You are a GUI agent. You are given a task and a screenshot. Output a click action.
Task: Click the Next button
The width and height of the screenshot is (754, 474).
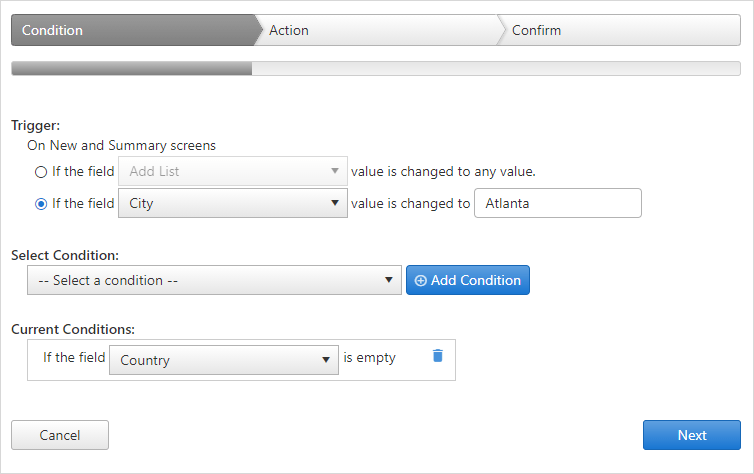[691, 435]
